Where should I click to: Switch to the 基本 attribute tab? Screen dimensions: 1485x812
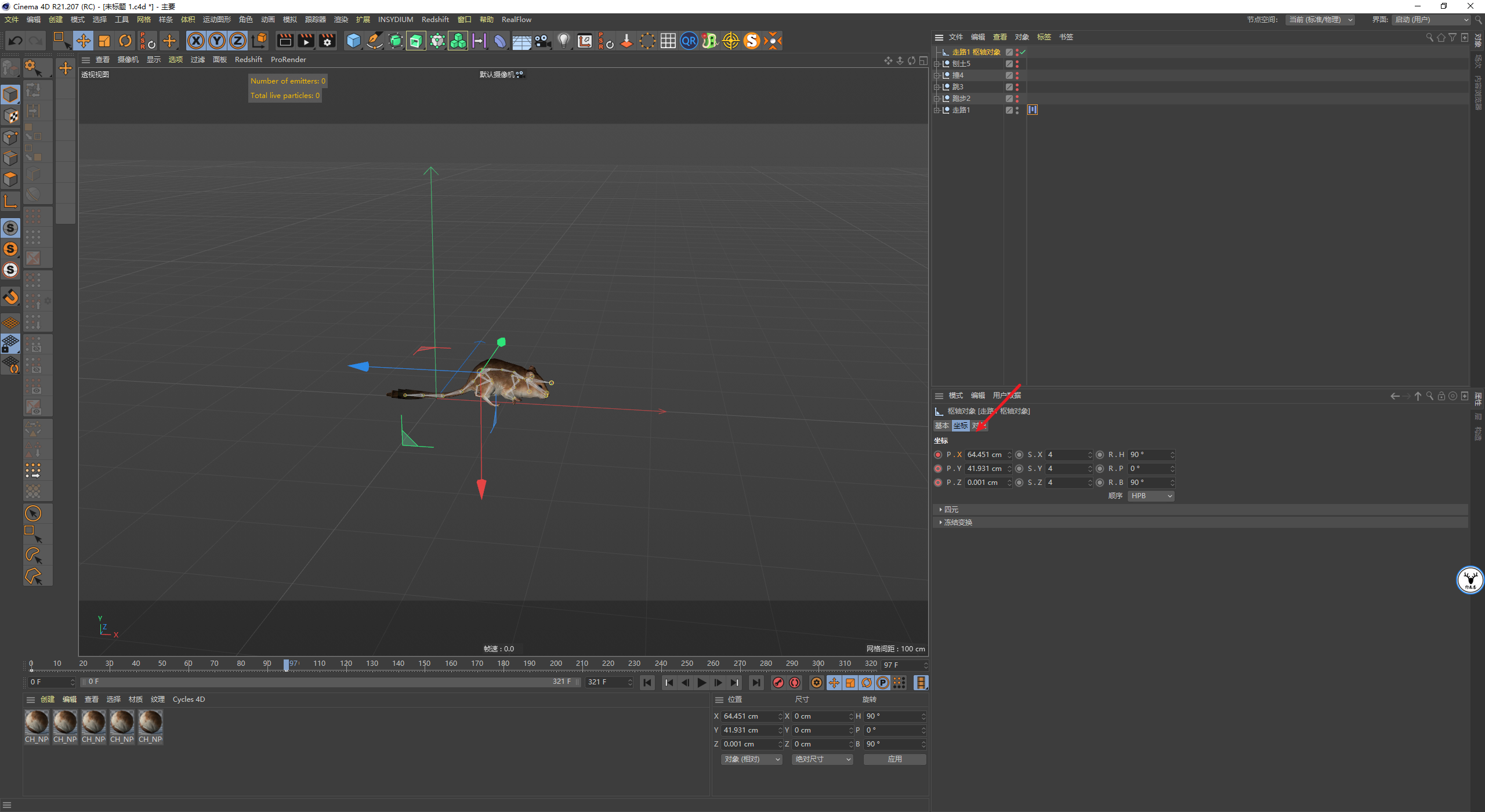(x=941, y=426)
